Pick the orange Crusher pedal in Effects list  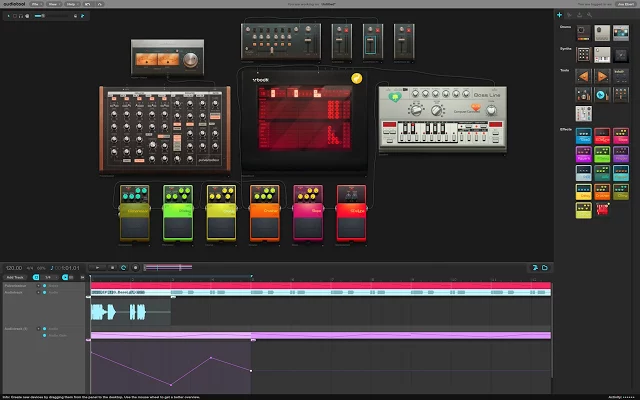pos(602,192)
